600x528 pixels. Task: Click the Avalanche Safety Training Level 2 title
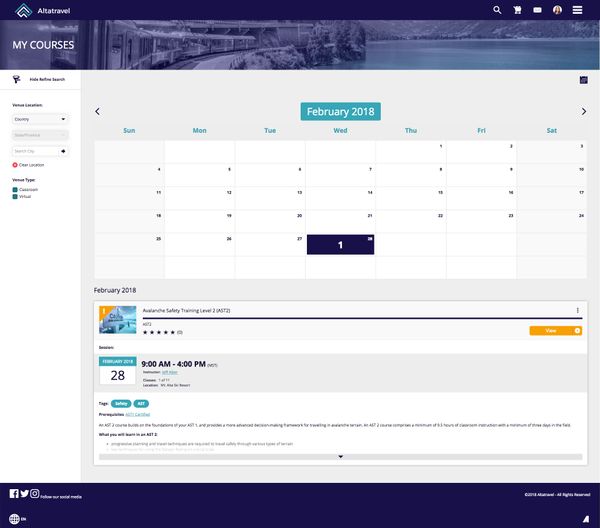pos(186,310)
